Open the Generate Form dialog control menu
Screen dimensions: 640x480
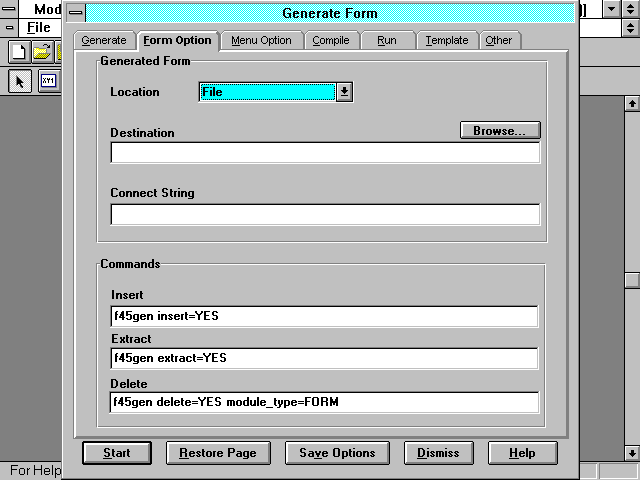(x=75, y=13)
